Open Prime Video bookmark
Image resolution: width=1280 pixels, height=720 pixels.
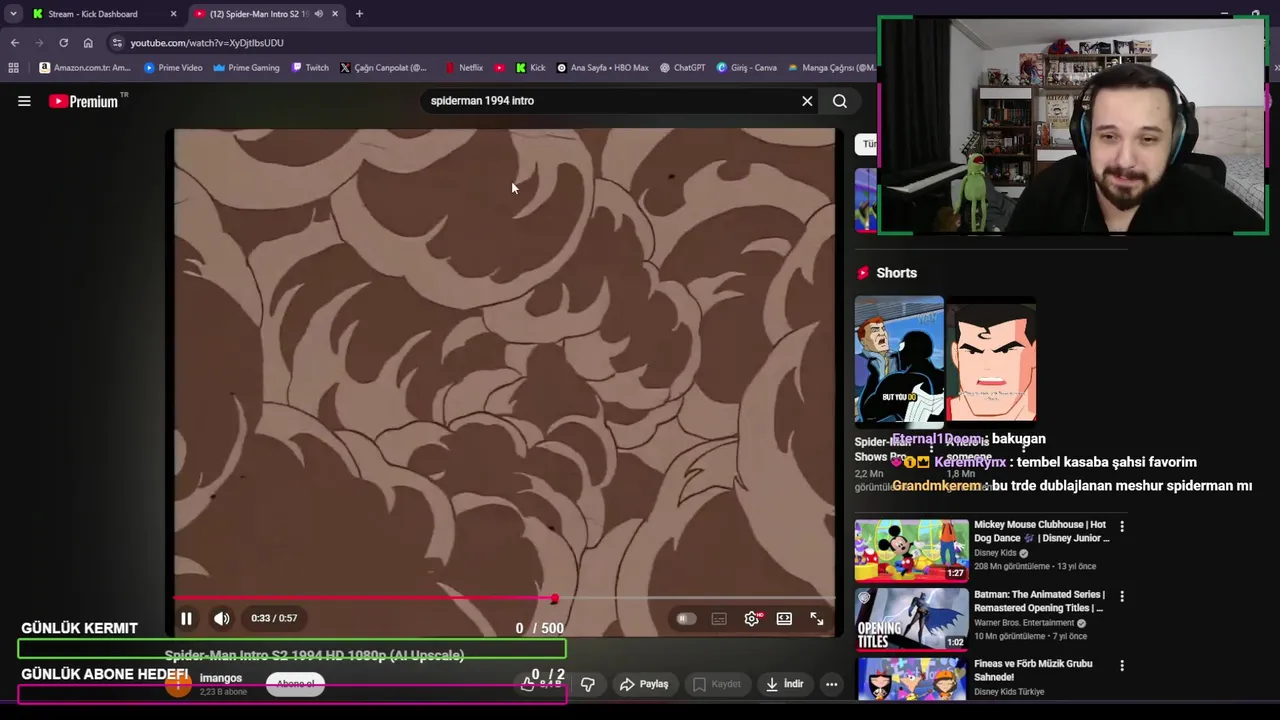point(173,68)
